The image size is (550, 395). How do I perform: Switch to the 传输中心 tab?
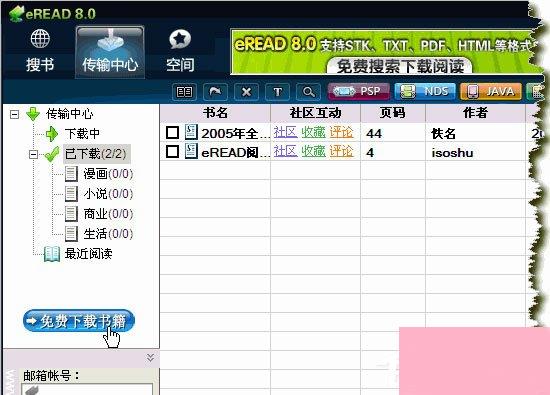click(110, 52)
